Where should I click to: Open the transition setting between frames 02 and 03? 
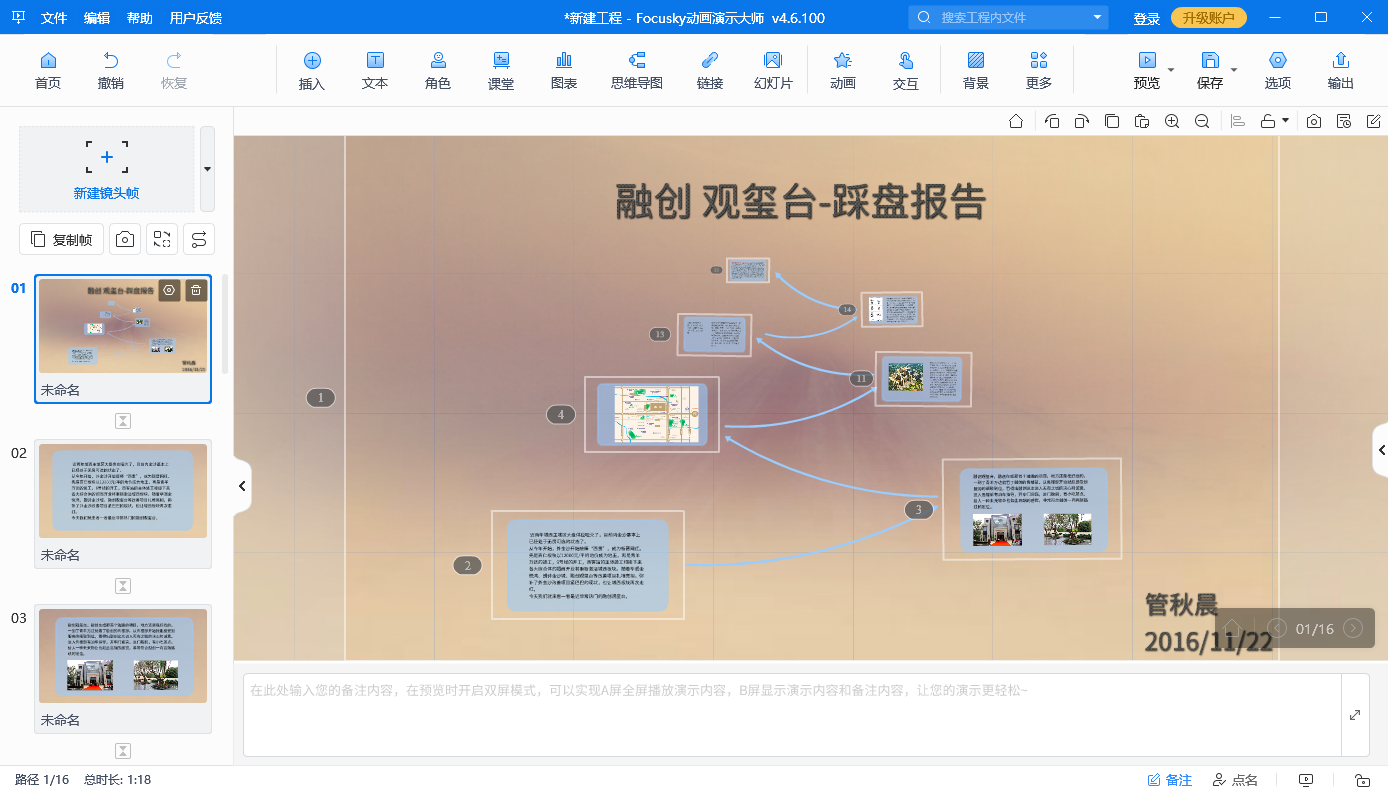click(123, 586)
